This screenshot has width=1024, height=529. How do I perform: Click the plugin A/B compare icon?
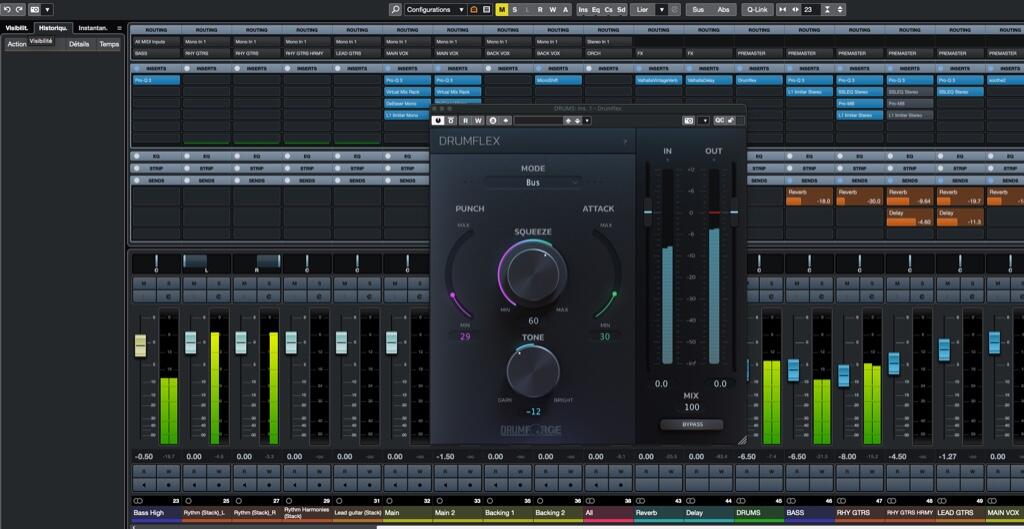pos(492,120)
